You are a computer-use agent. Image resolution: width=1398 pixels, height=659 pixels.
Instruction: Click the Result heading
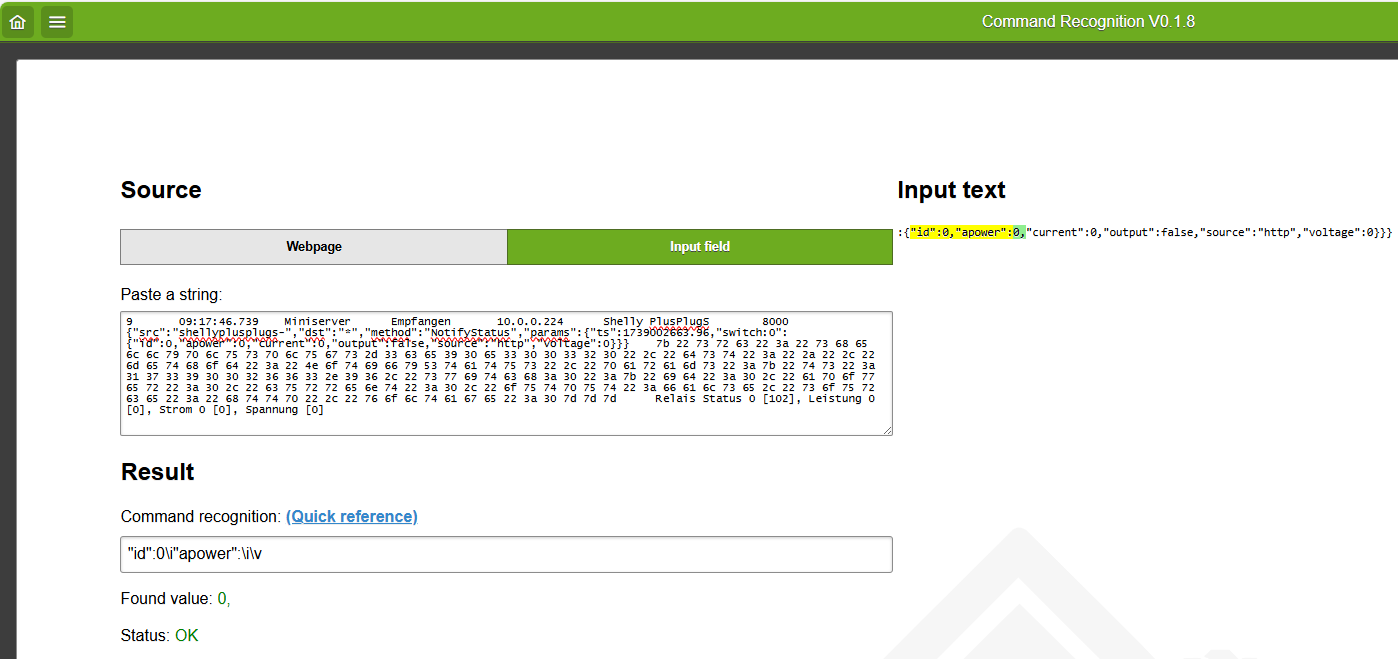158,472
